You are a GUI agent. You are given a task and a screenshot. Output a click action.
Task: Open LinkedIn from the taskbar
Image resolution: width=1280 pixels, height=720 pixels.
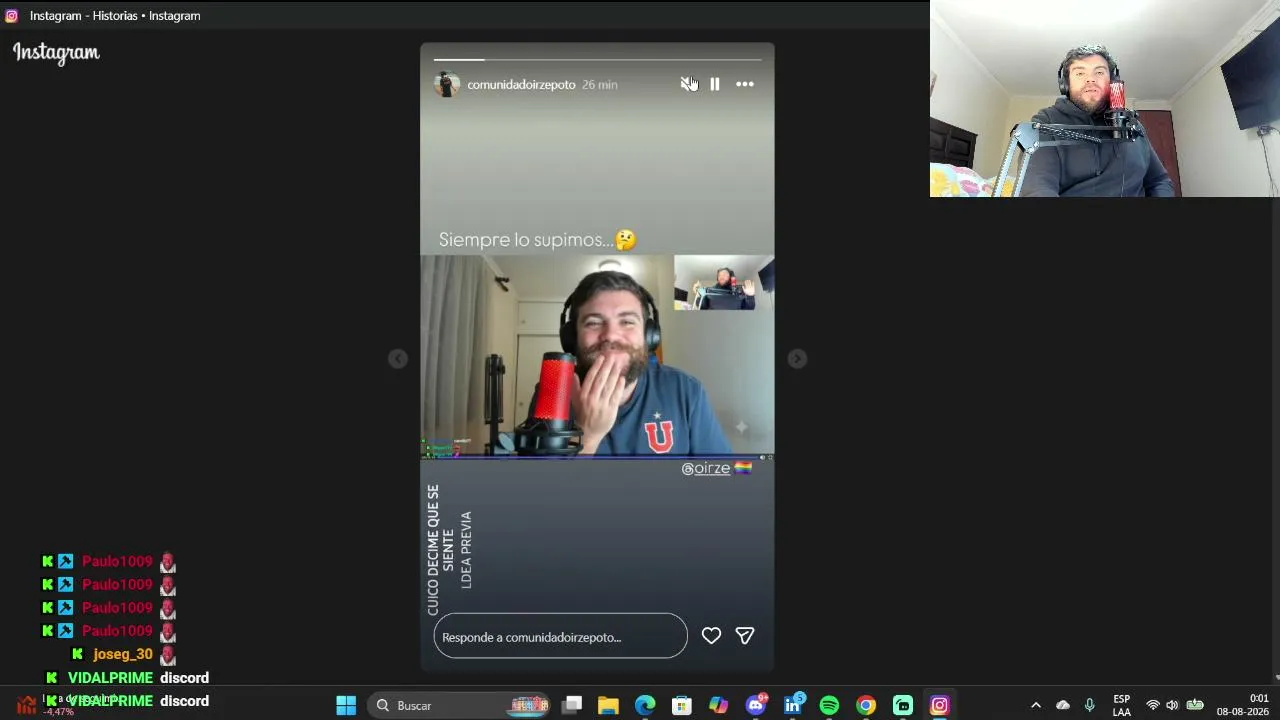click(792, 706)
